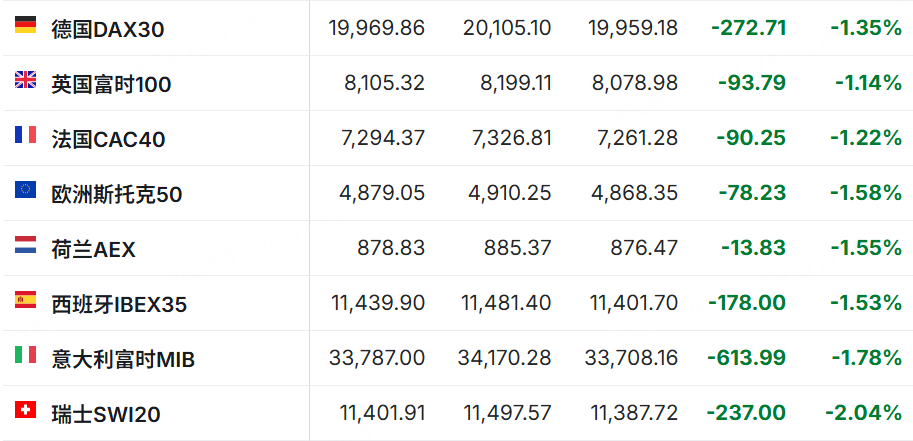This screenshot has width=913, height=441.
Task: Select the 富时MIB last price 33,787.00
Action: tap(377, 358)
